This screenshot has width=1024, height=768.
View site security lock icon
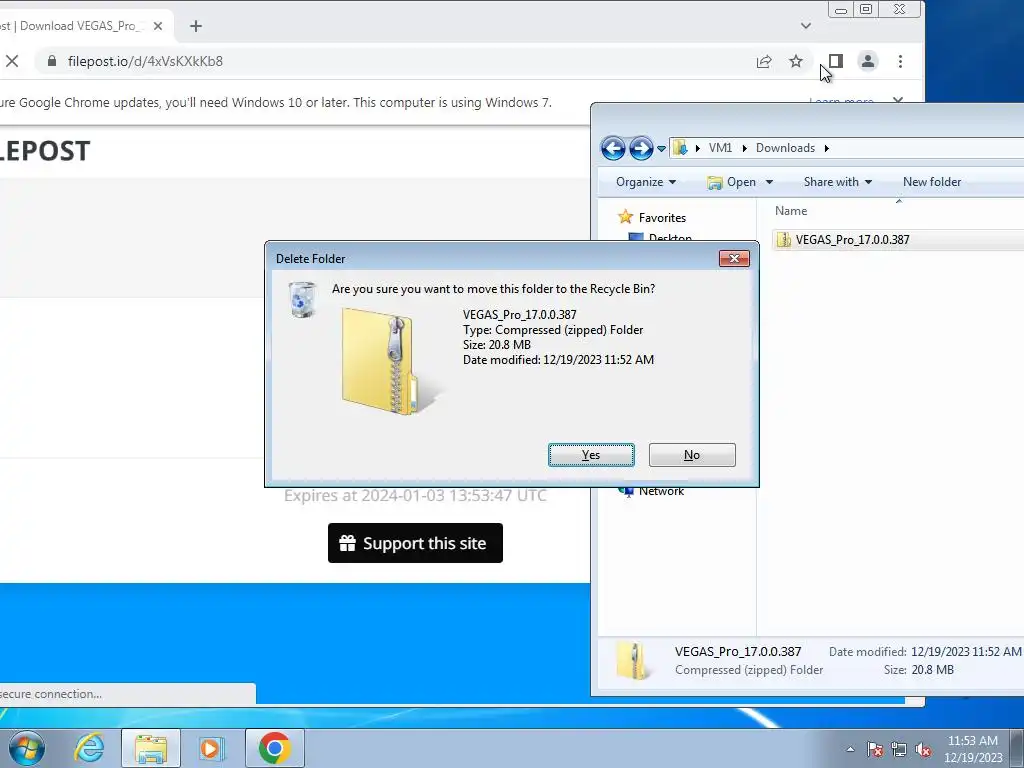click(x=52, y=61)
